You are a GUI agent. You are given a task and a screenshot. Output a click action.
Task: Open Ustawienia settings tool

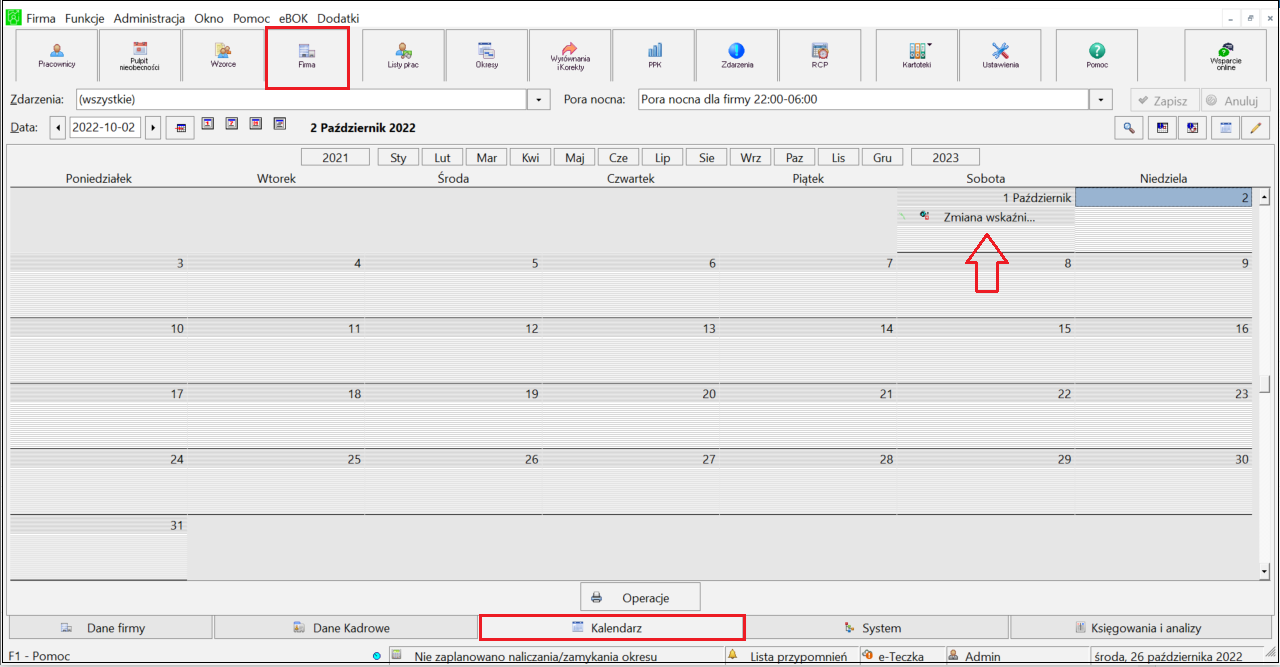(1000, 56)
